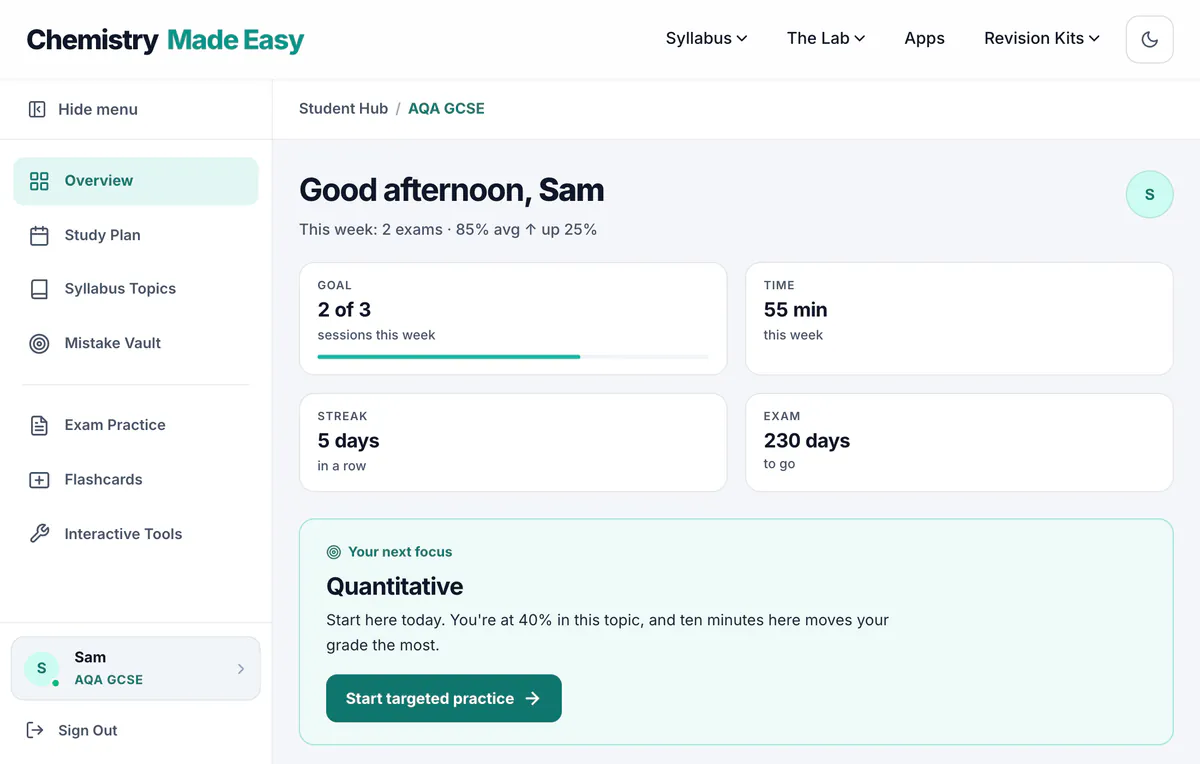
Task: Click the Sign Out link text
Action: point(87,730)
